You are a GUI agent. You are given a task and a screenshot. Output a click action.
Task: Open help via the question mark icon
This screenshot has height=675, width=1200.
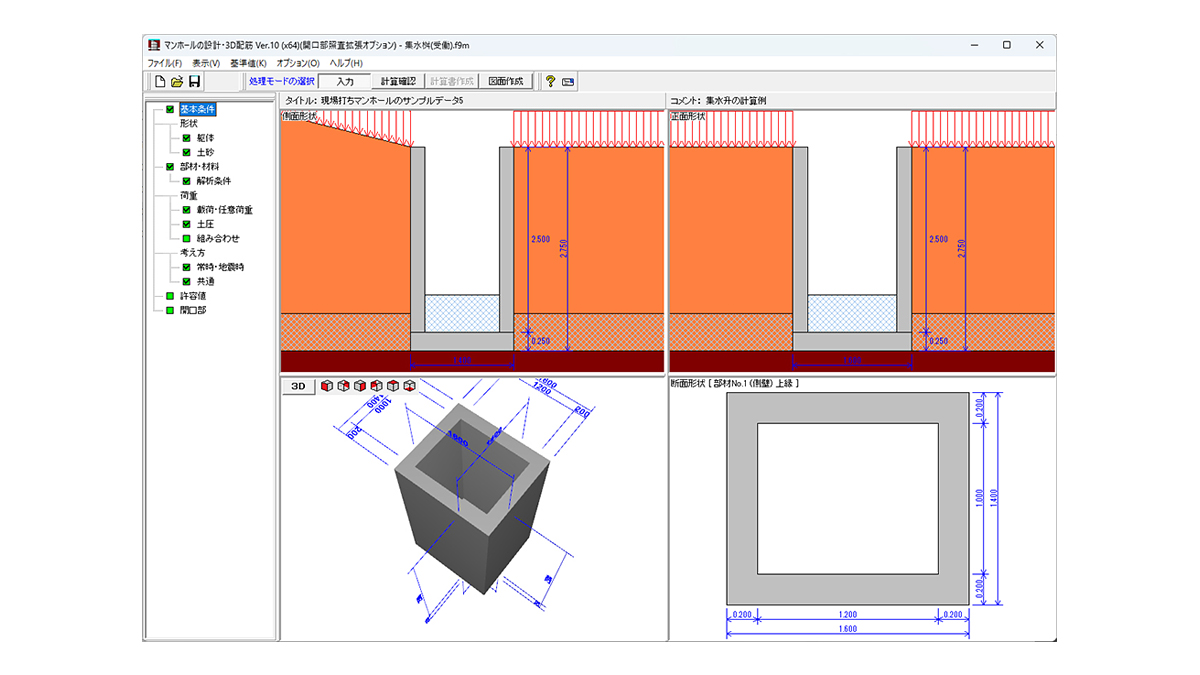pos(550,81)
